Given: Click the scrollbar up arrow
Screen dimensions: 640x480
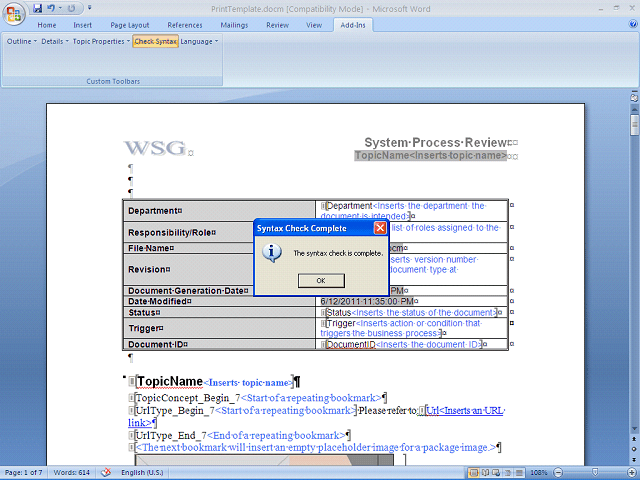Looking at the screenshot, I should 634,109.
